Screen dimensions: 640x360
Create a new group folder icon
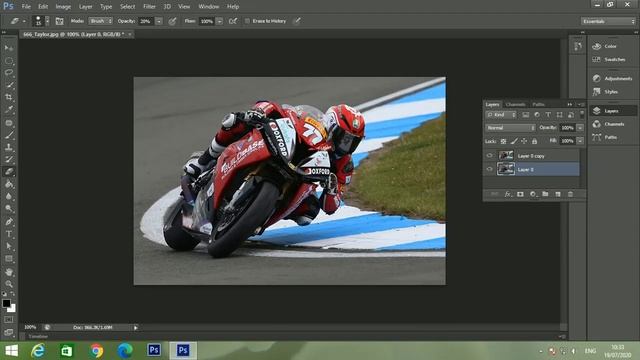[545, 194]
